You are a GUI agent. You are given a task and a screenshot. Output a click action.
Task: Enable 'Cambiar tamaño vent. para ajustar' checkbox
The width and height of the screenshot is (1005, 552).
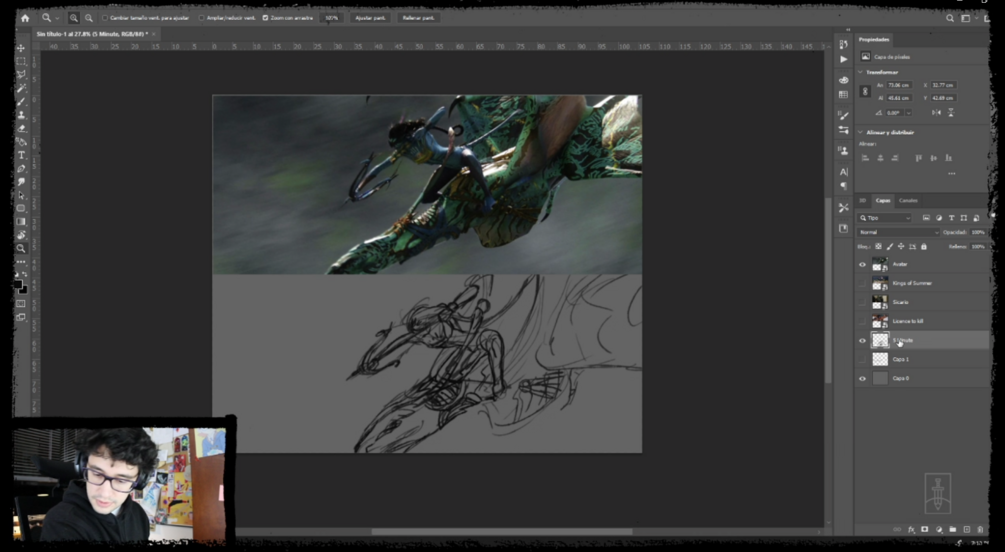pyautogui.click(x=105, y=18)
